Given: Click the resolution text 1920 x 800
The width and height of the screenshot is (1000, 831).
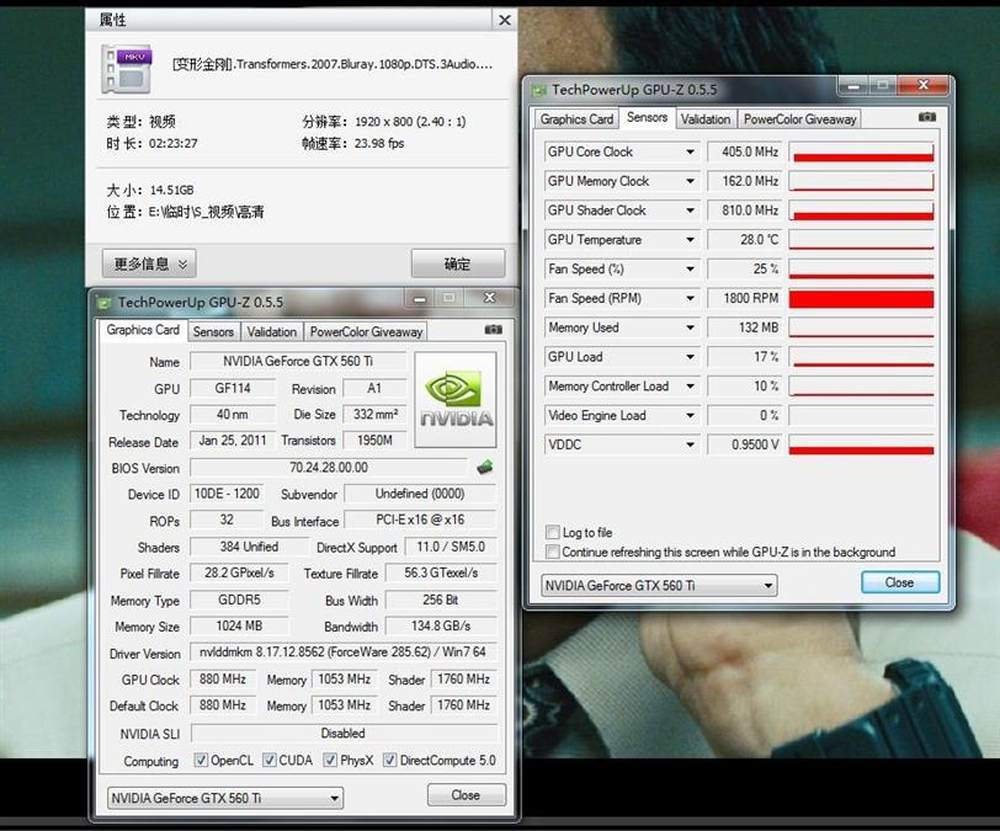Looking at the screenshot, I should pyautogui.click(x=411, y=121).
